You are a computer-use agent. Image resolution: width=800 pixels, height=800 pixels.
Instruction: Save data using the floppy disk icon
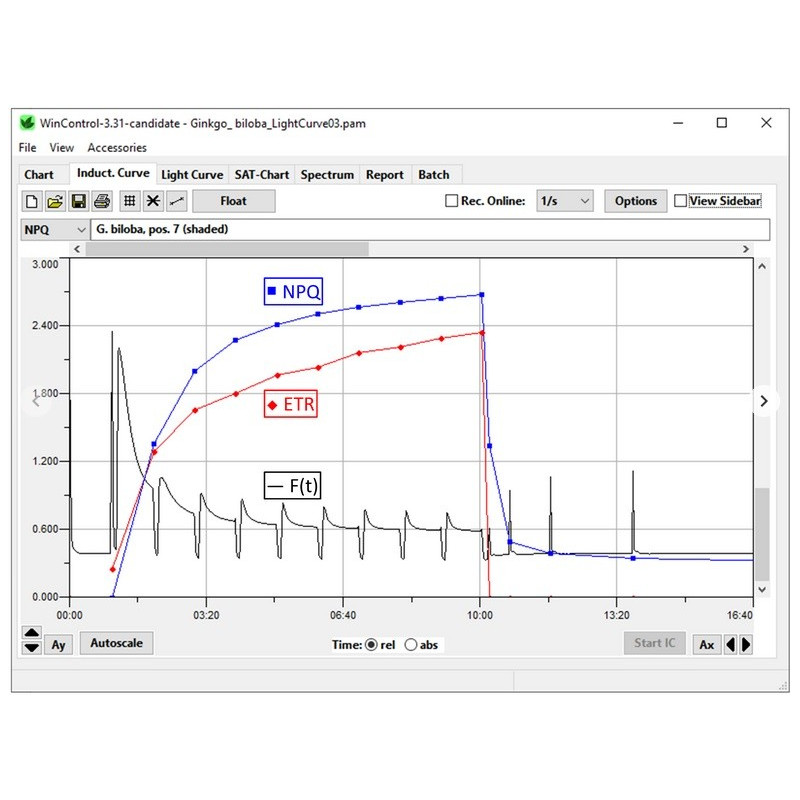[x=78, y=201]
